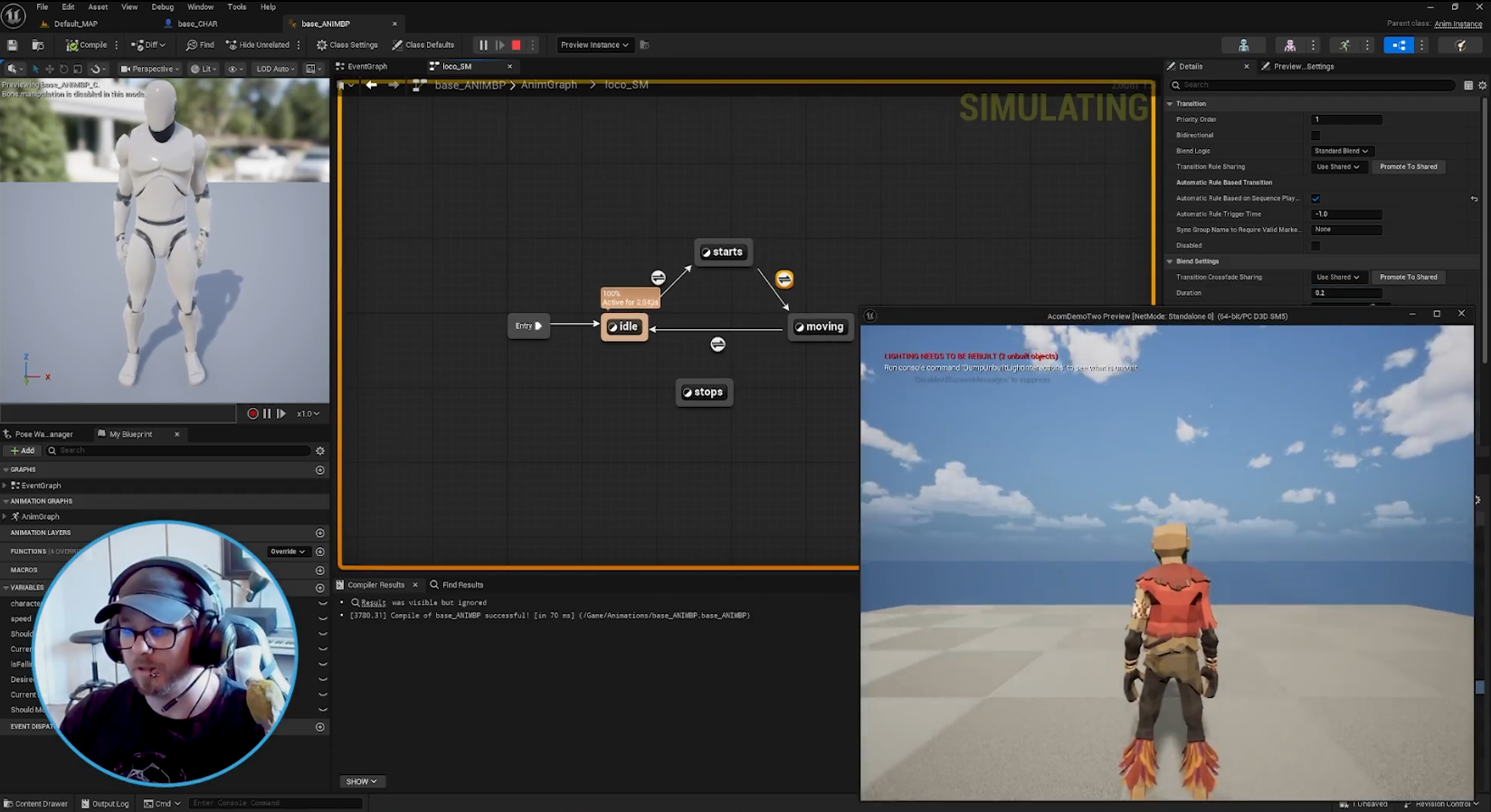
Task: Click the Save asset icon
Action: click(13, 45)
